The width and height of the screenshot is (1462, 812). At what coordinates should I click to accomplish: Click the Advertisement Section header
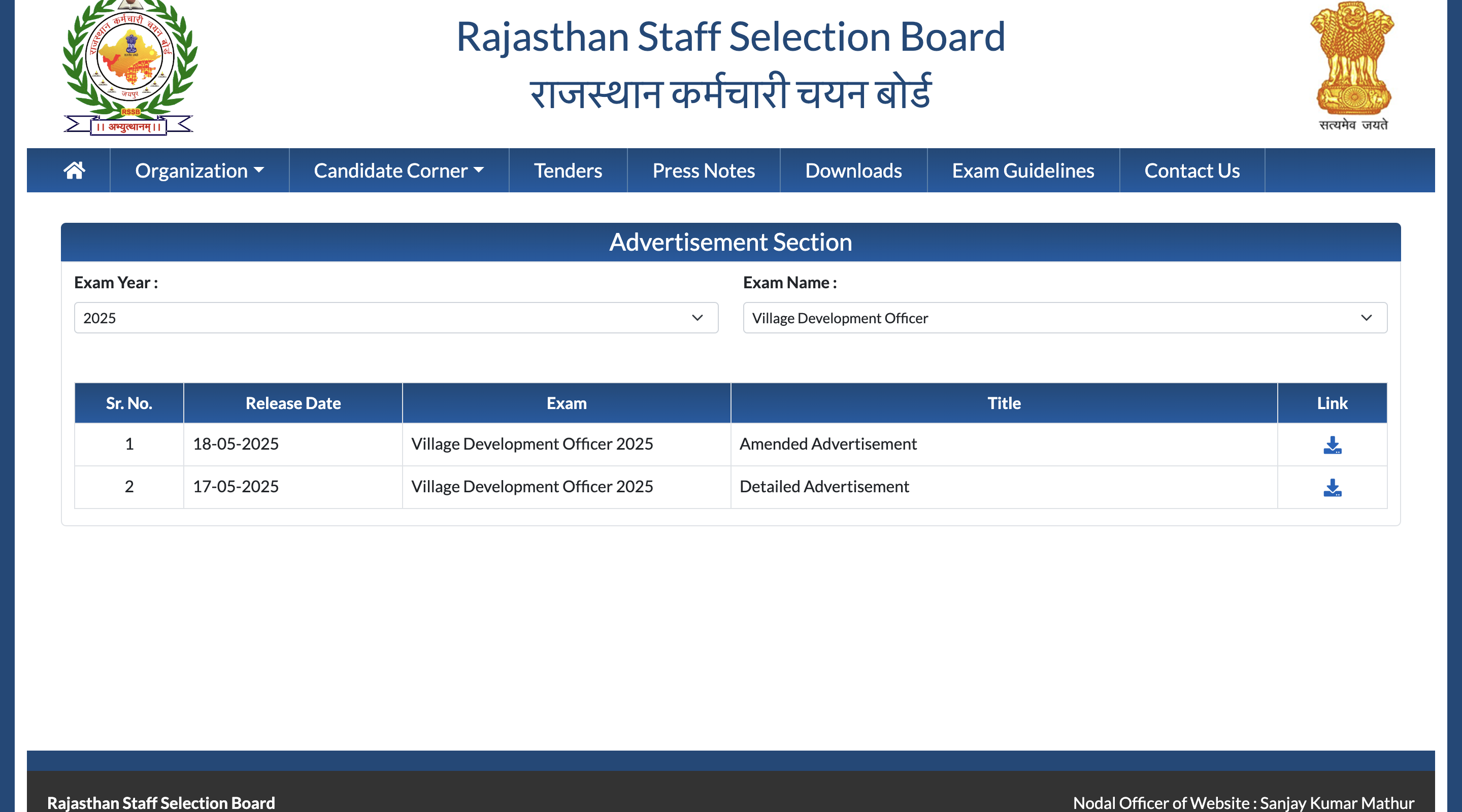pyautogui.click(x=730, y=242)
